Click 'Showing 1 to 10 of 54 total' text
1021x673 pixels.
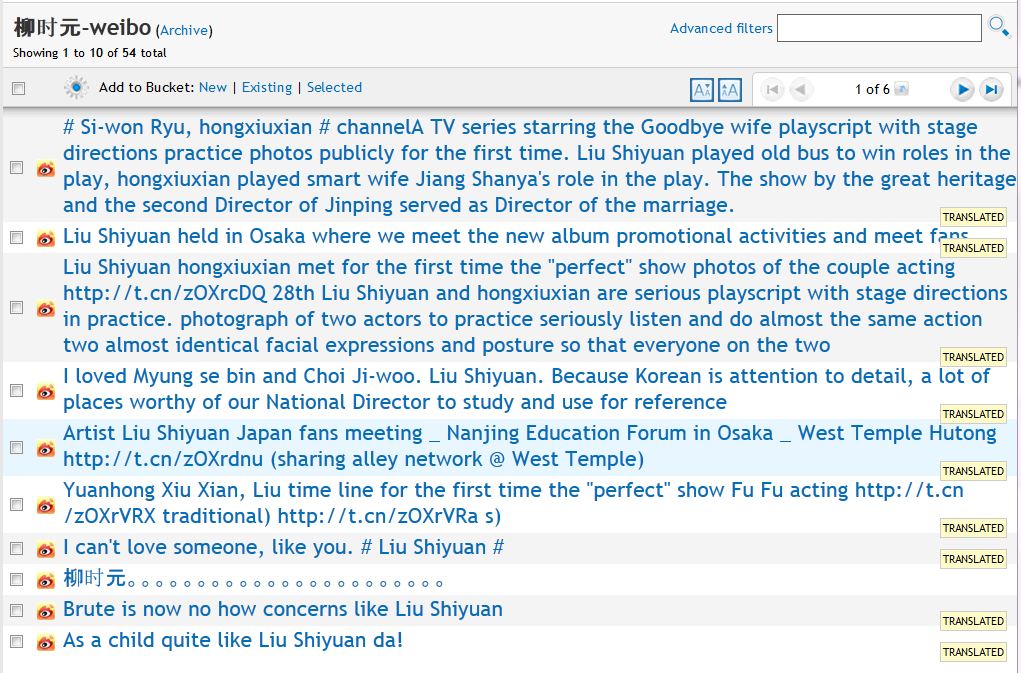(90, 53)
